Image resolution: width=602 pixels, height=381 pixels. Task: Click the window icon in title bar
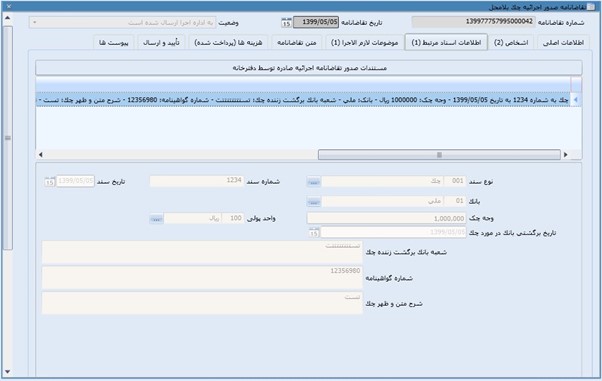(x=591, y=7)
